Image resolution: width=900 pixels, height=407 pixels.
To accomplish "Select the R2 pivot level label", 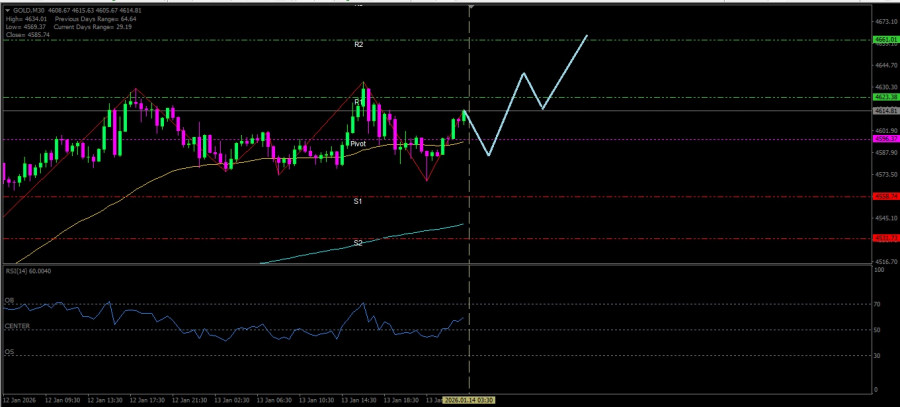I will pos(358,45).
